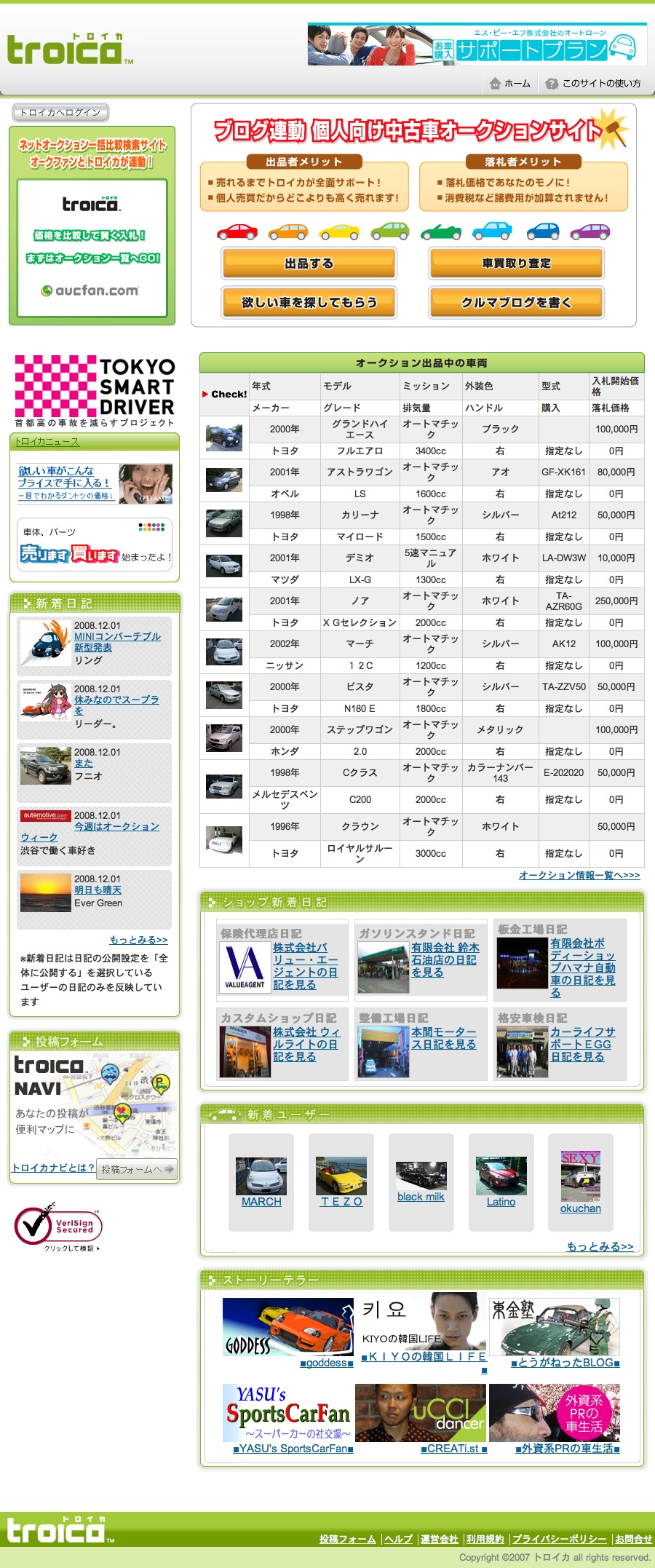Open the Latino user car thumbnail

coord(501,1176)
